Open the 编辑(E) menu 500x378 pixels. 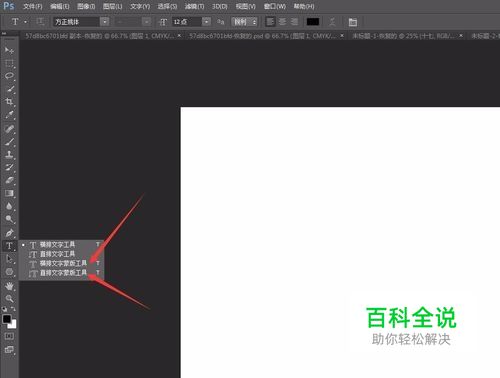tap(59, 6)
